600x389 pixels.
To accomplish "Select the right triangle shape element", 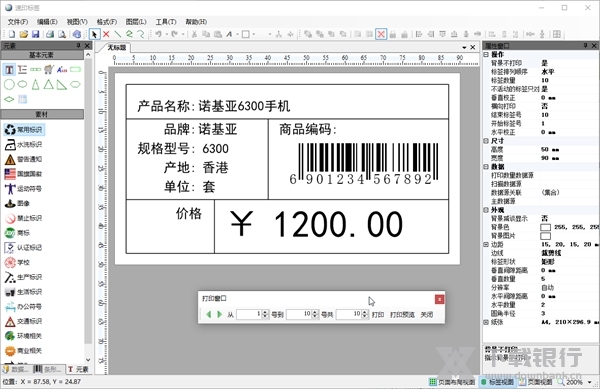I will (x=62, y=85).
